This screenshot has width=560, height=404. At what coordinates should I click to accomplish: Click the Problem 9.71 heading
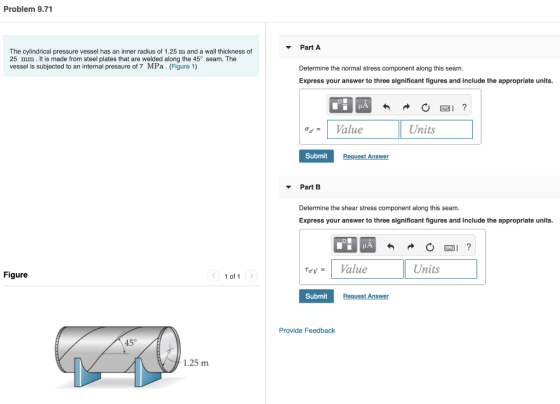(x=28, y=9)
